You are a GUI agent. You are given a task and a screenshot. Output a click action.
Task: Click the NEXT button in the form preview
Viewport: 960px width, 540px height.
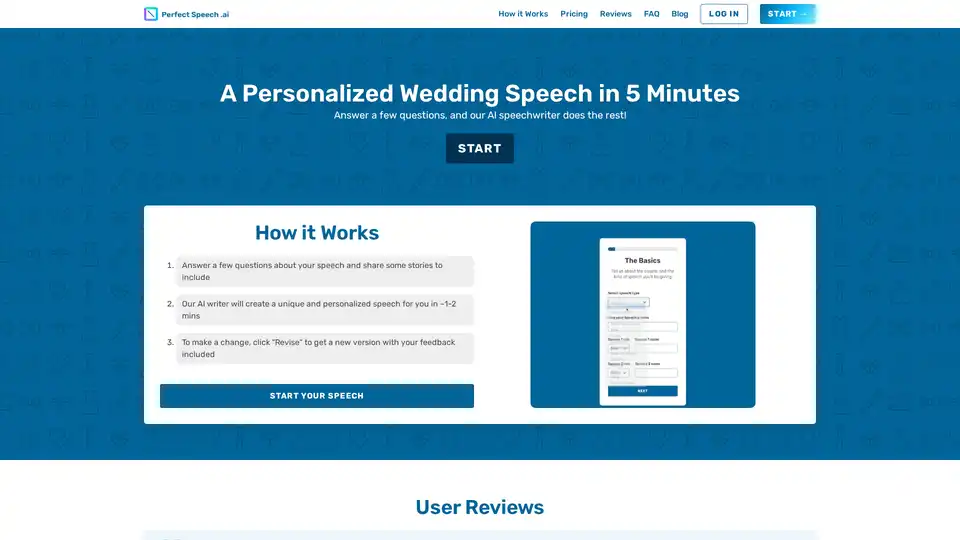pyautogui.click(x=642, y=391)
